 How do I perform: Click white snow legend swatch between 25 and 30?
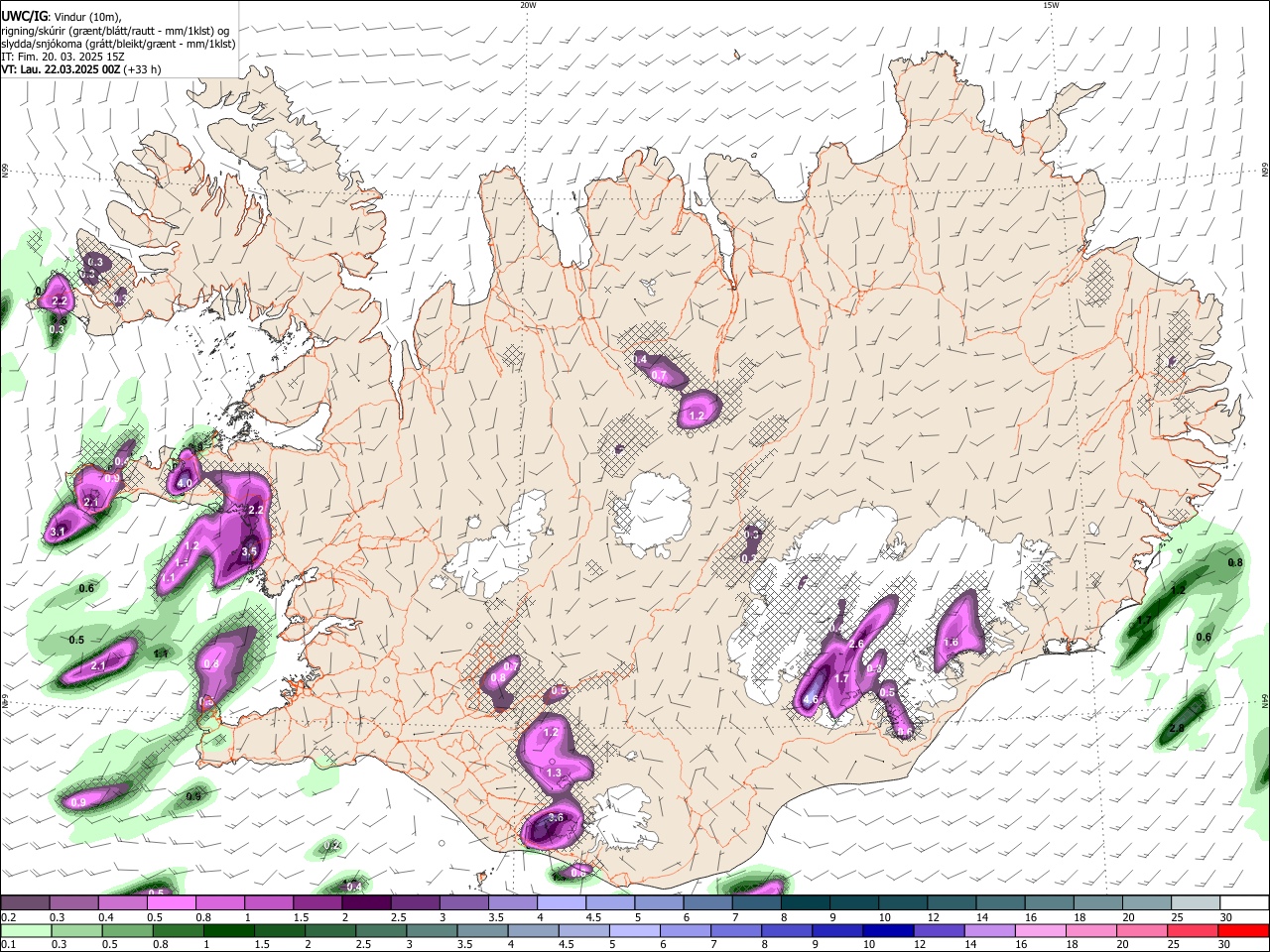(x=1196, y=903)
